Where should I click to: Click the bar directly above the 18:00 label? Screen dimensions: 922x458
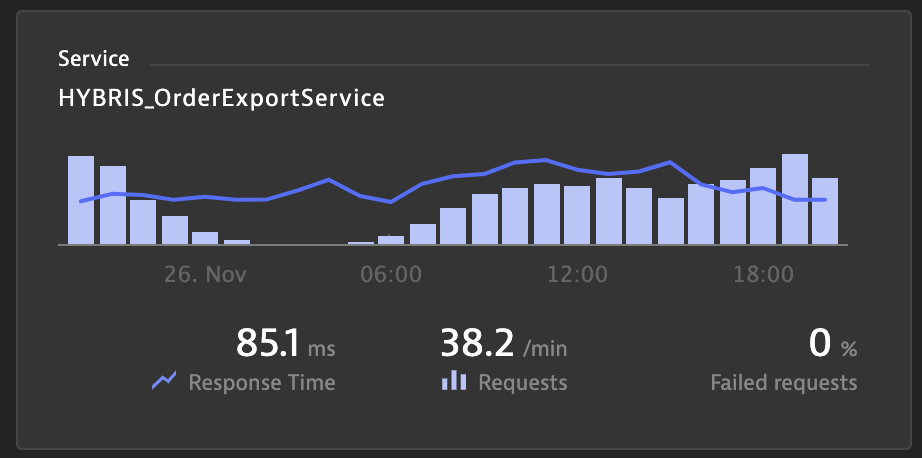click(x=763, y=206)
